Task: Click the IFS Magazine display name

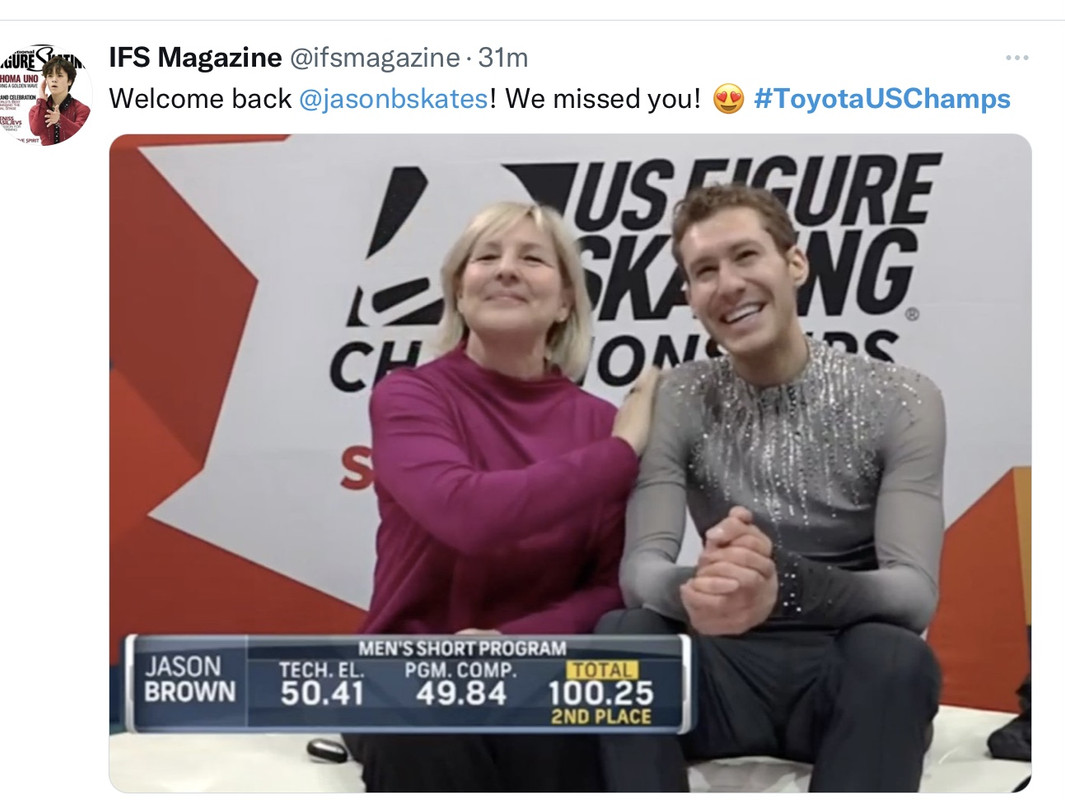Action: tap(195, 58)
